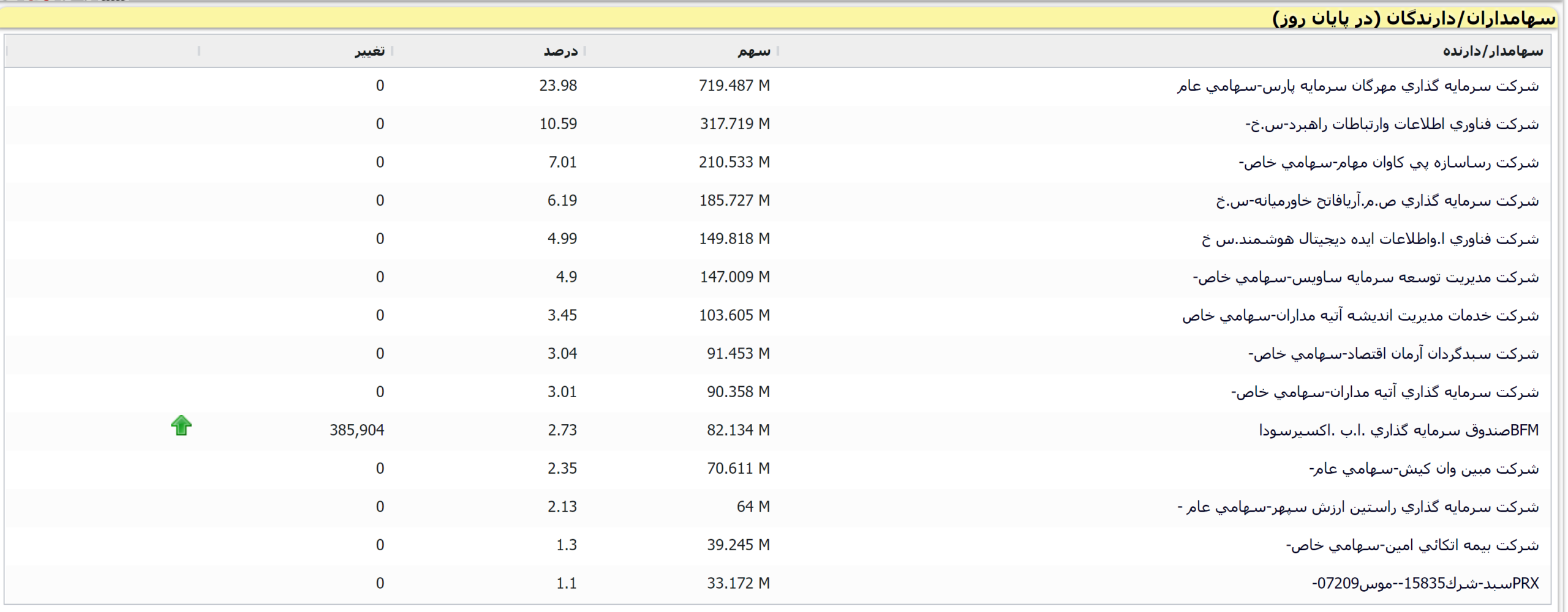Select shareholder فناوري اطلاعات وارتباطات راهبرد
This screenshot has width=1568, height=612.
pos(1392,124)
